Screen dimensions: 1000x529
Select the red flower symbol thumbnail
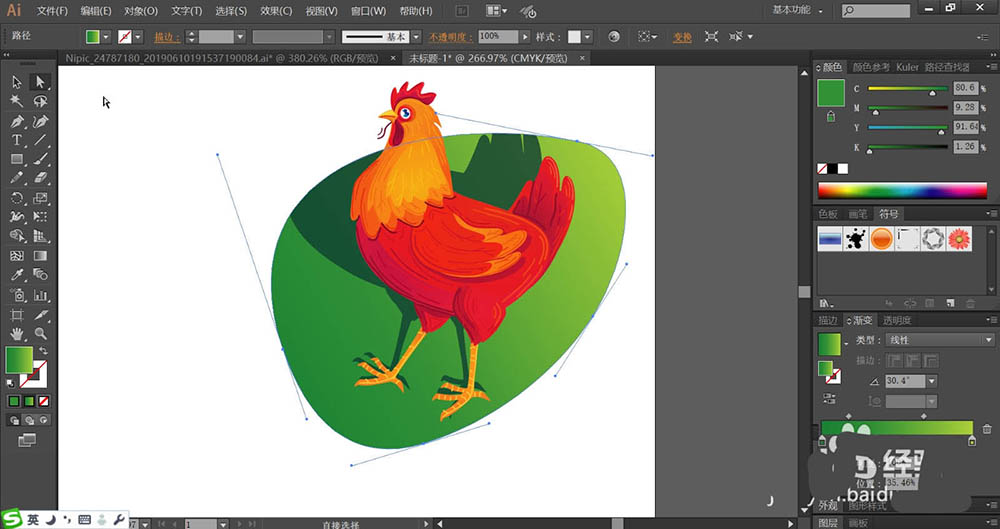(x=959, y=239)
